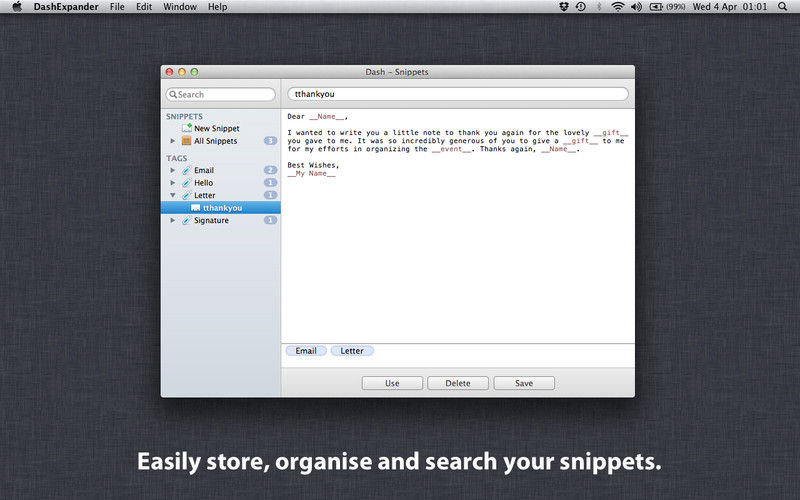Close the Dash Snippets window

(x=169, y=72)
